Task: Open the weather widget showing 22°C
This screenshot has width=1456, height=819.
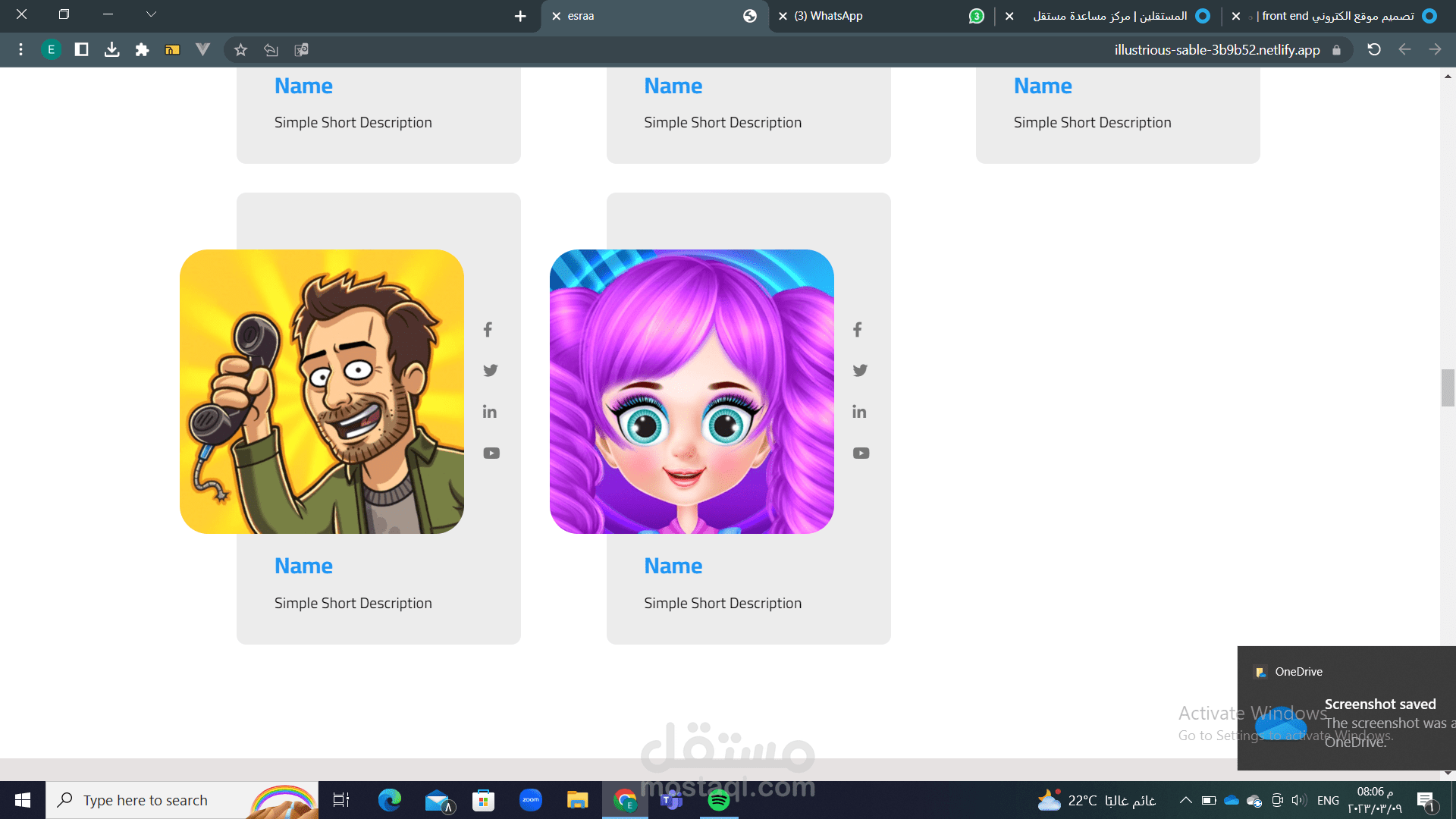Action: [x=1097, y=800]
